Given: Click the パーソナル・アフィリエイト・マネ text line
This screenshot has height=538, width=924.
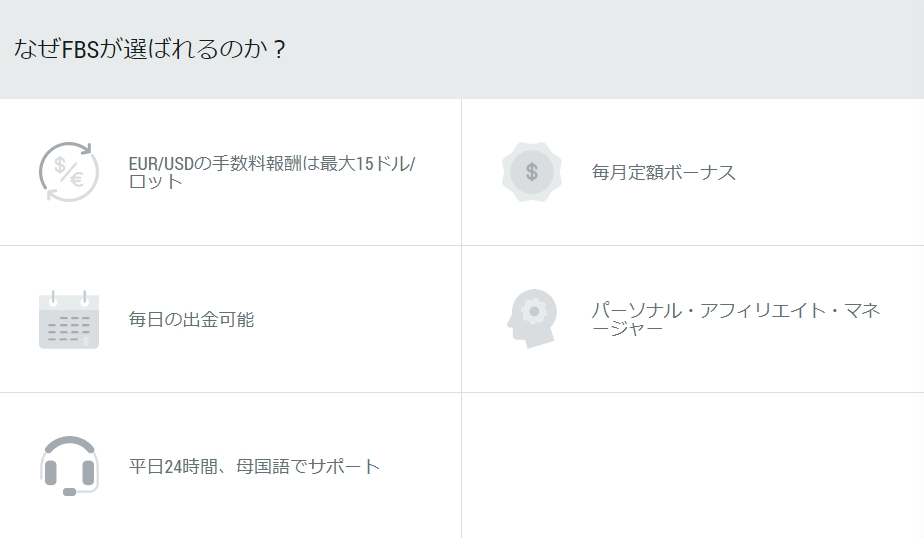Looking at the screenshot, I should point(736,310).
